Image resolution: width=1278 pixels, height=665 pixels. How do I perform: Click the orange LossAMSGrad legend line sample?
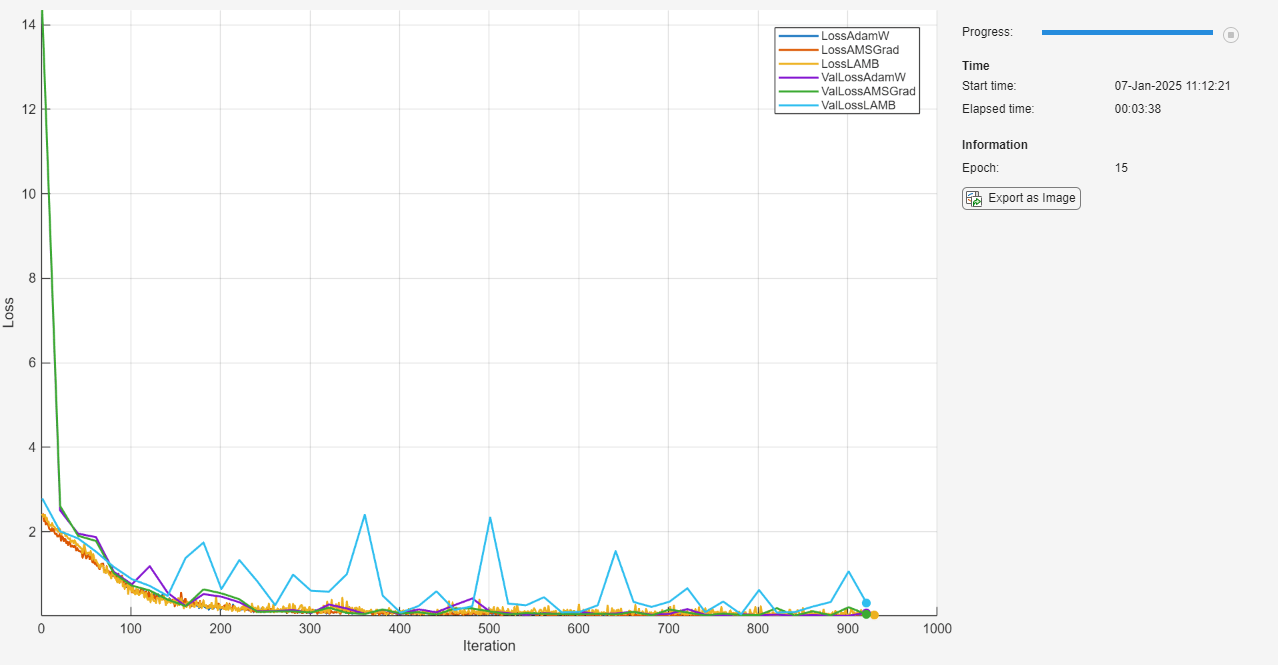click(797, 50)
